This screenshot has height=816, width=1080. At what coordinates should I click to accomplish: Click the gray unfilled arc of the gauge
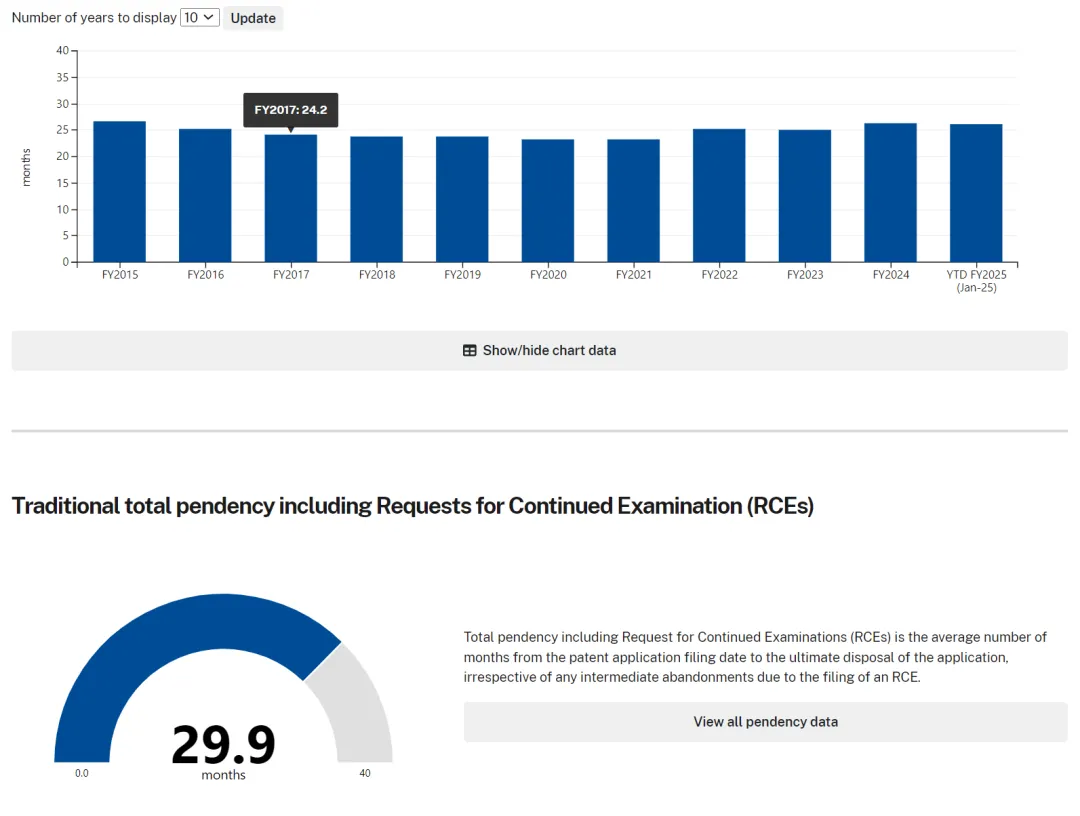358,709
